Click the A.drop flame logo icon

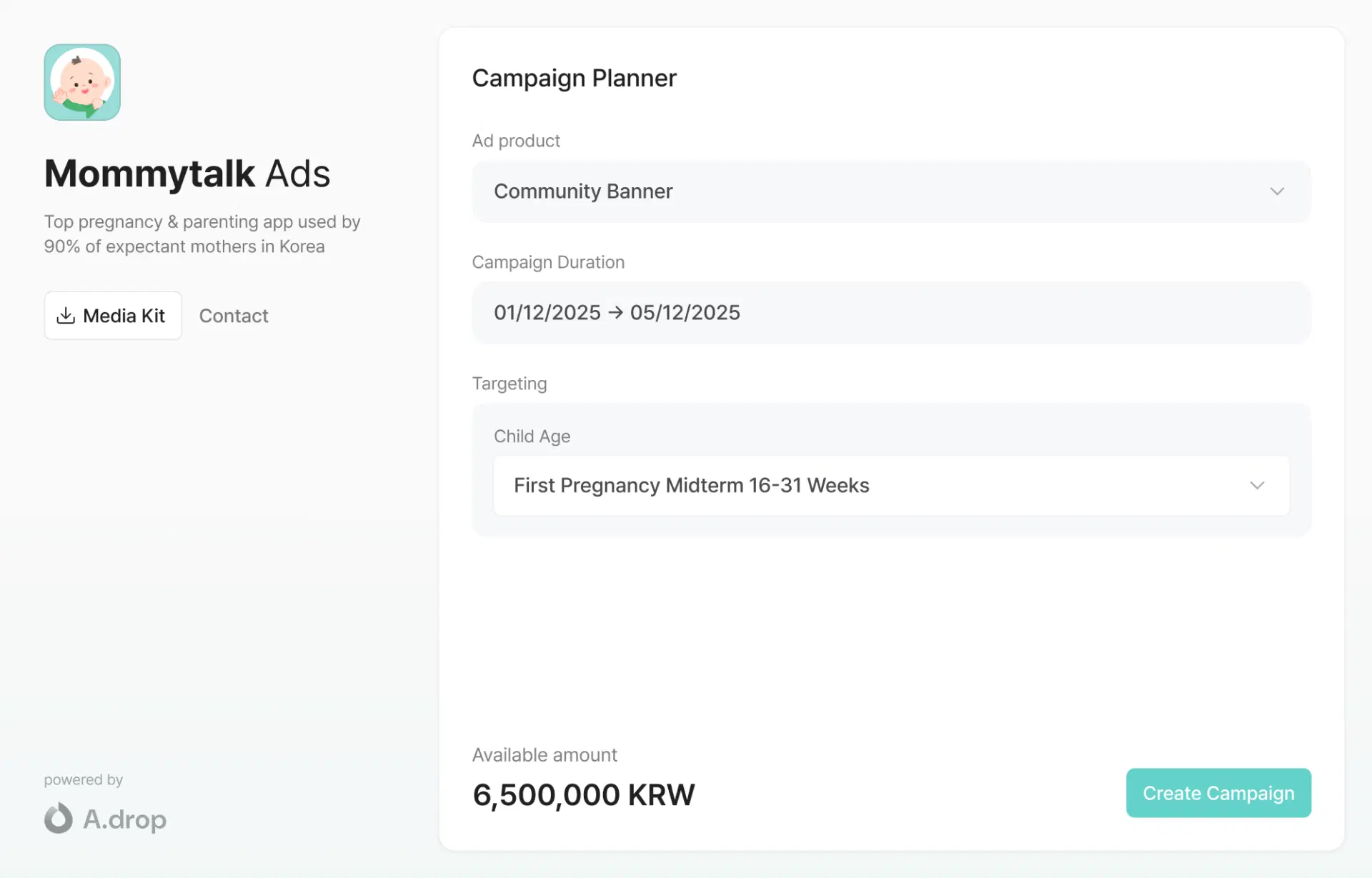pyautogui.click(x=59, y=819)
